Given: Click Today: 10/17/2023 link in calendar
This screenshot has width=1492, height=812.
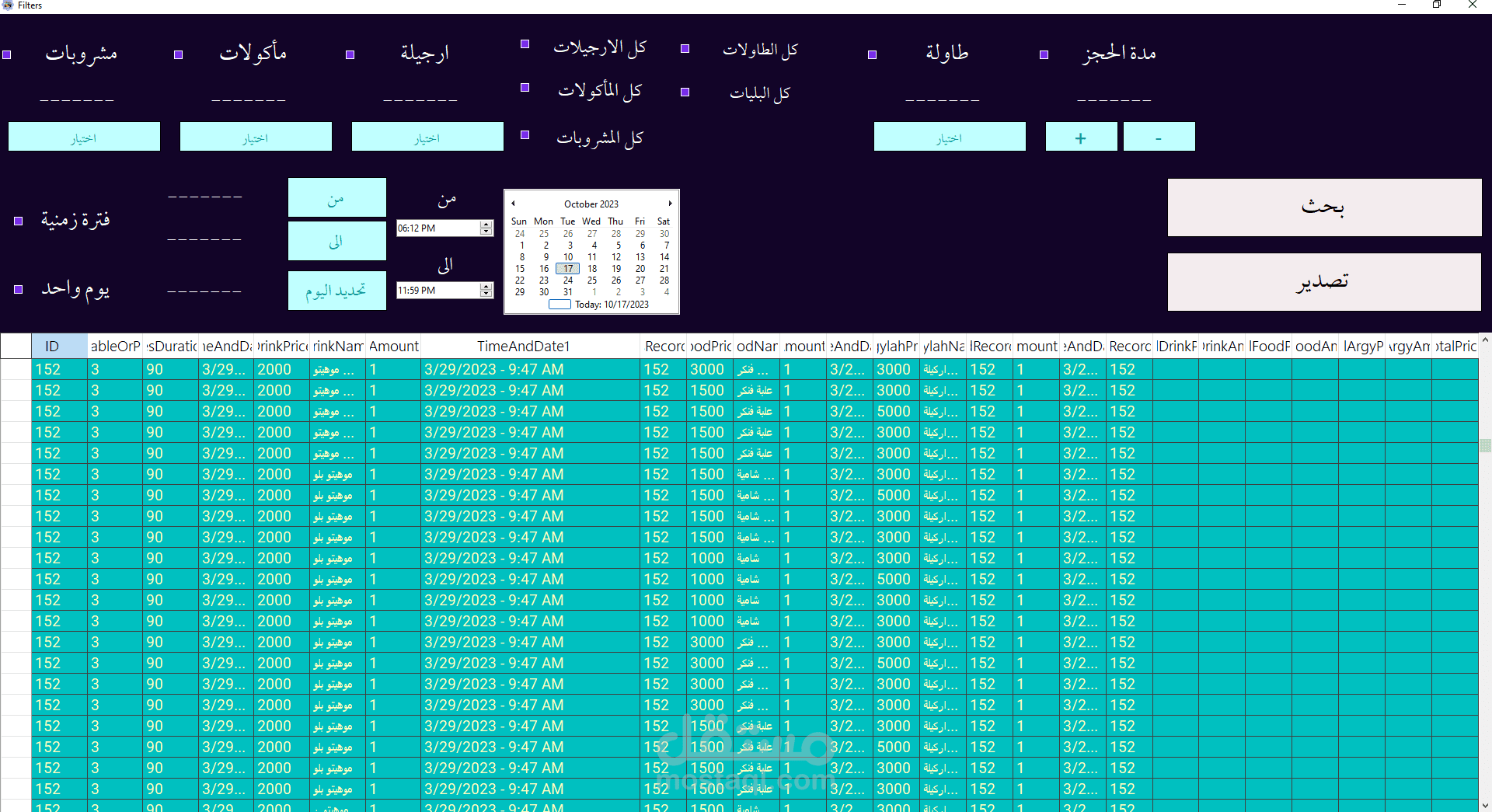Looking at the screenshot, I should (x=599, y=305).
